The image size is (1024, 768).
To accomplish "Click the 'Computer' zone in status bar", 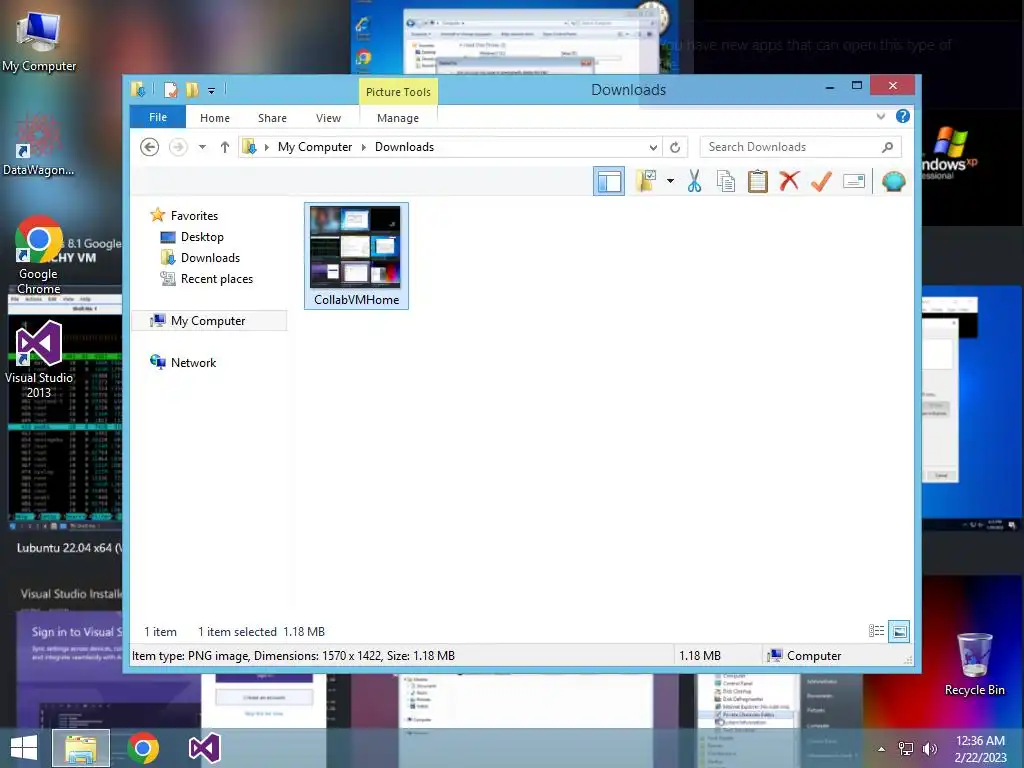I will [x=805, y=656].
